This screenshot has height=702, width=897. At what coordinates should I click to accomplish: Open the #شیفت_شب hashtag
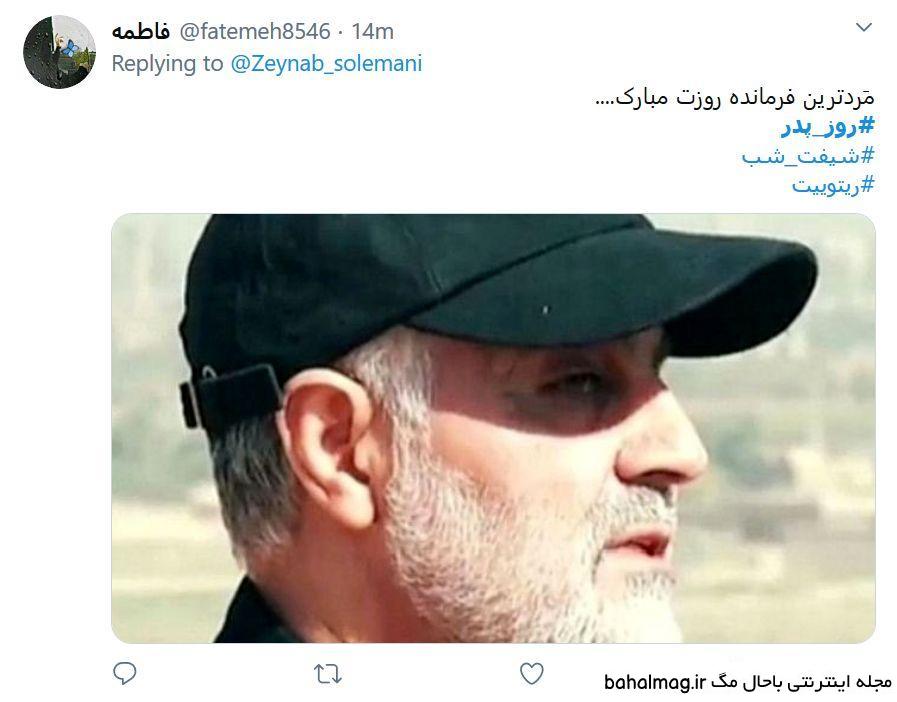coord(808,156)
